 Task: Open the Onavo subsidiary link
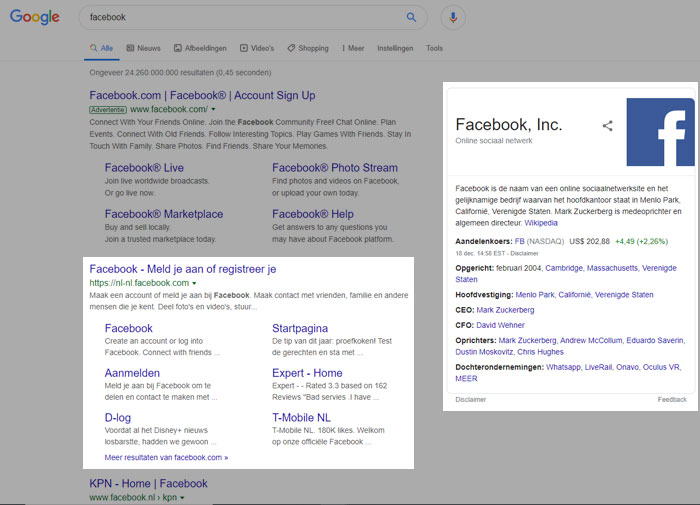click(627, 367)
